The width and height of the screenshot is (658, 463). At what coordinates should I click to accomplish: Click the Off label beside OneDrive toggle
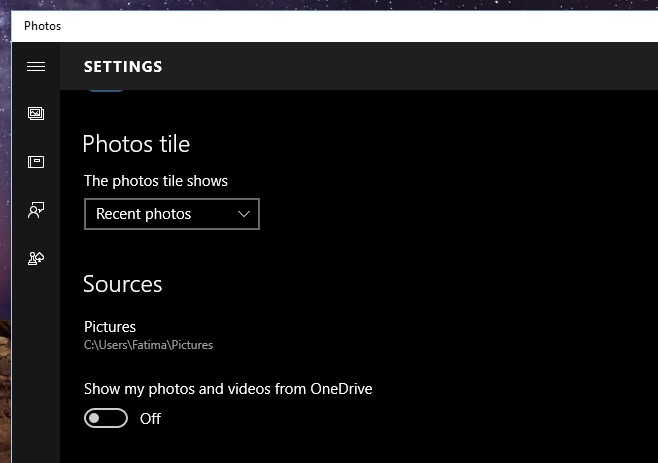tap(150, 419)
